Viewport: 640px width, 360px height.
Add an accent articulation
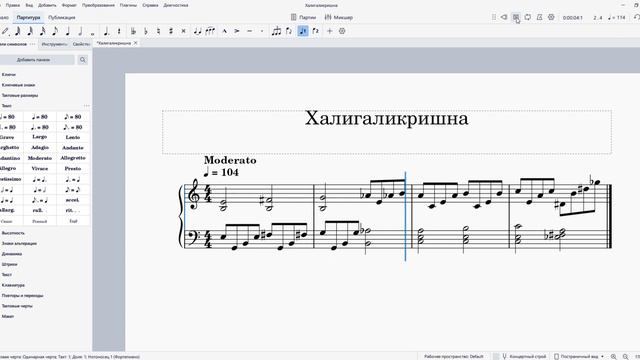237,31
